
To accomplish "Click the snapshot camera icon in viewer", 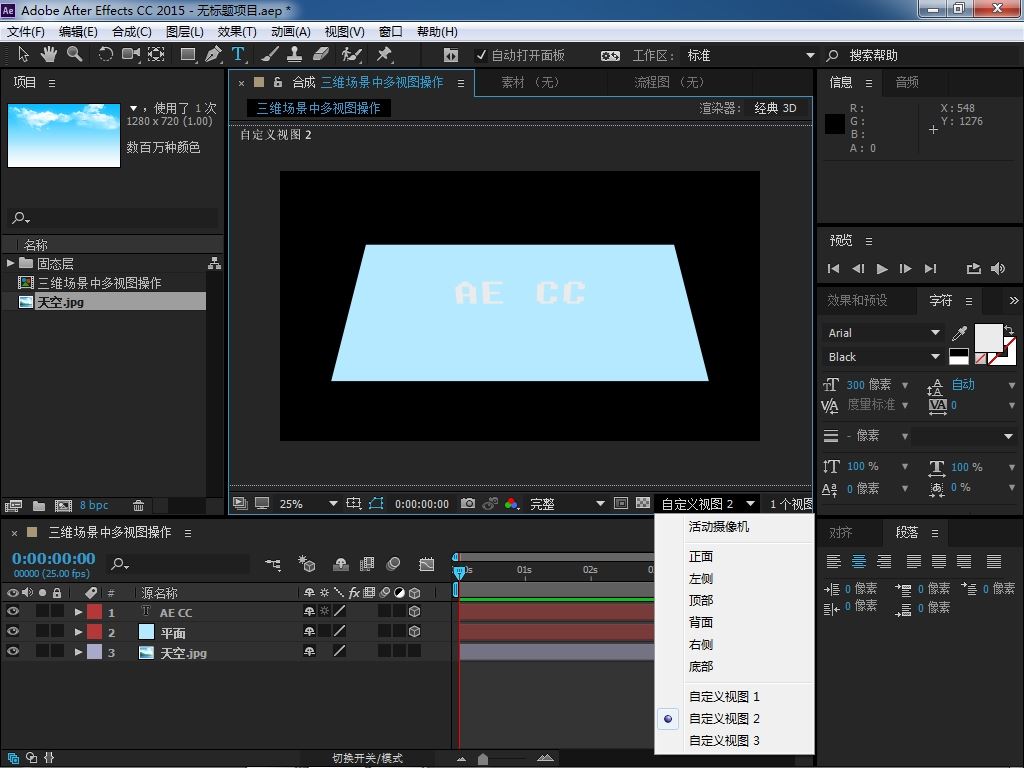I will tap(468, 504).
